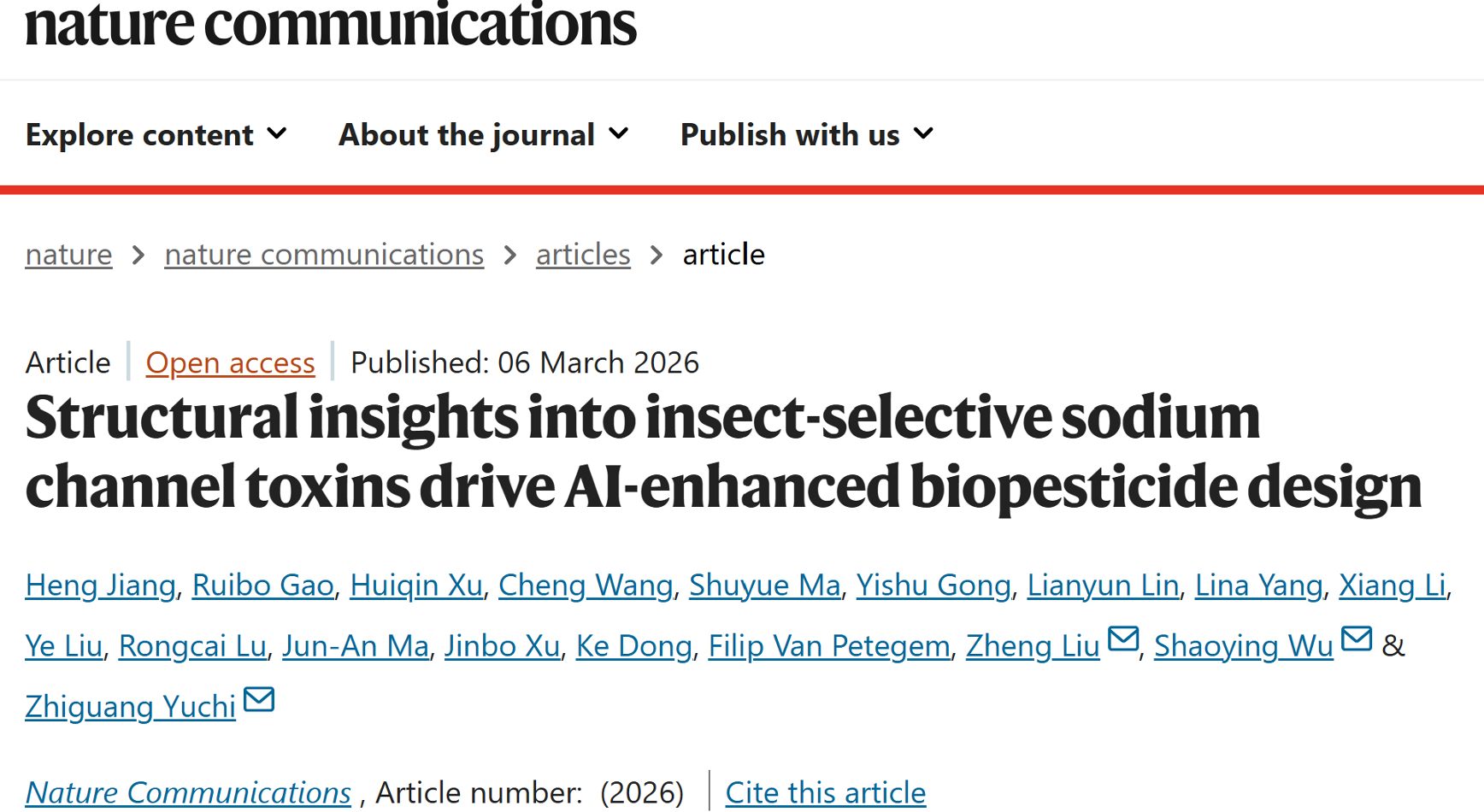This screenshot has width=1484, height=812.
Task: Go to the nature breadcrumb link
Action: click(68, 255)
